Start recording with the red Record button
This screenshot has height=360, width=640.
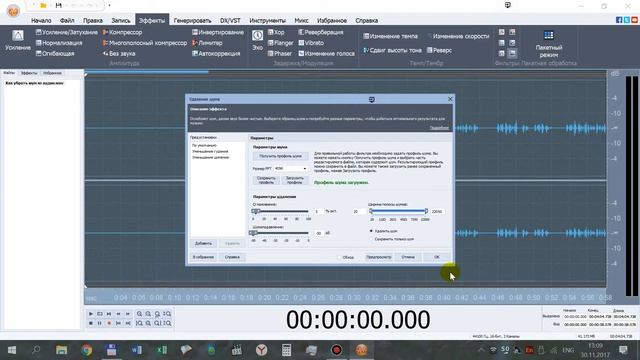point(109,323)
